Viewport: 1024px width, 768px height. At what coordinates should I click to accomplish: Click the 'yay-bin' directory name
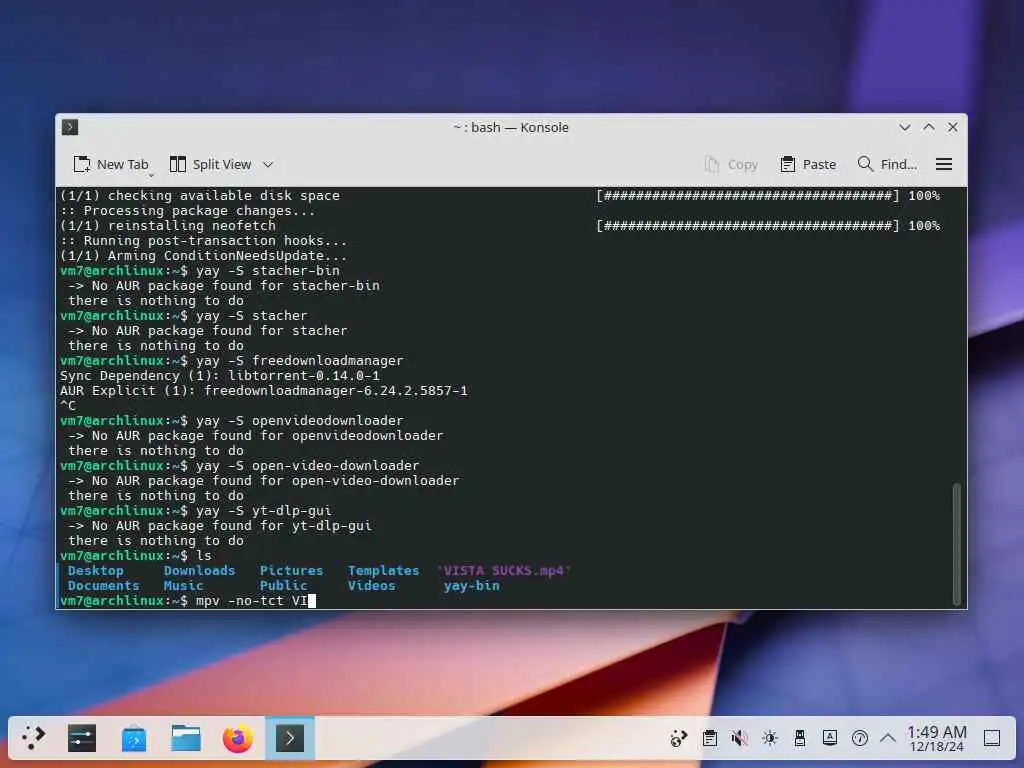[472, 586]
